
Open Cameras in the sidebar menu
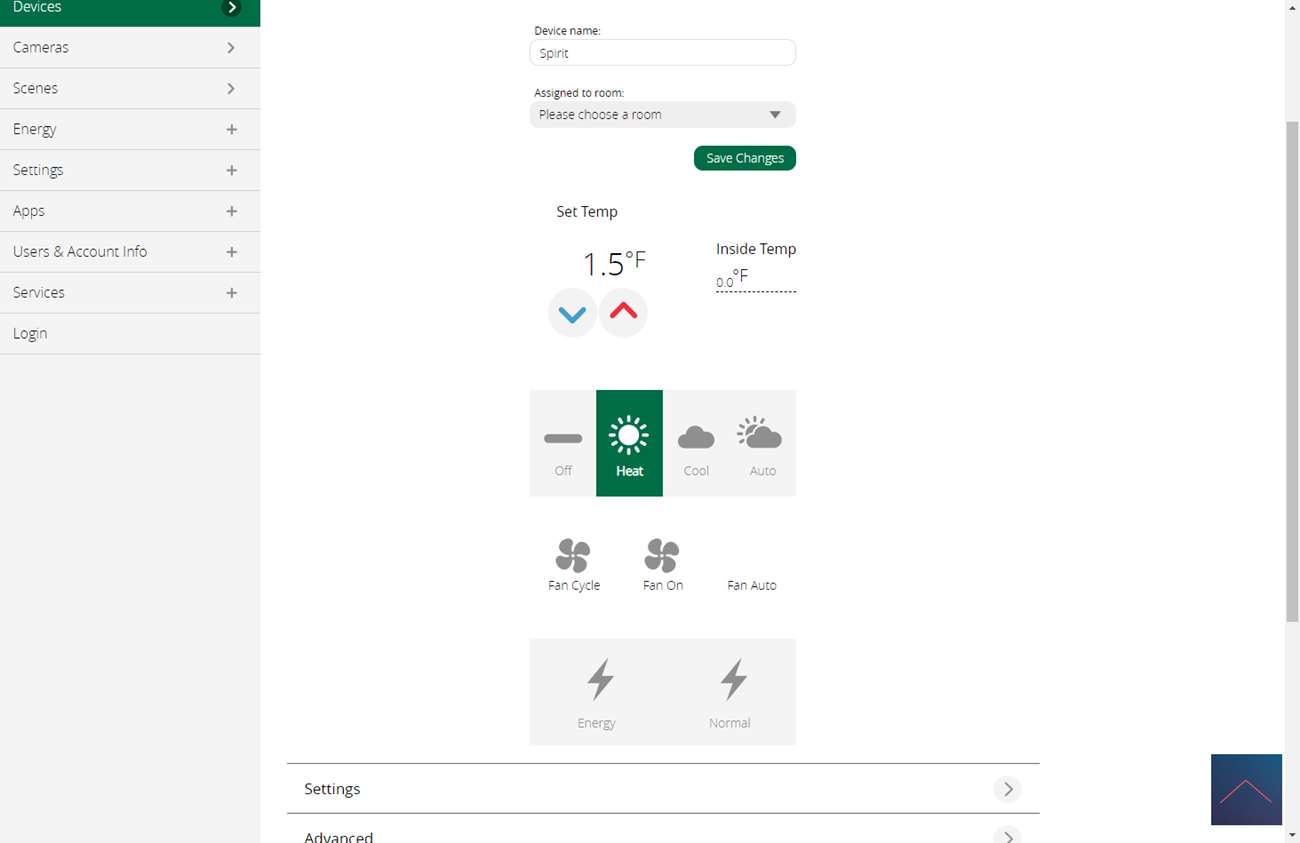pyautogui.click(x=129, y=48)
